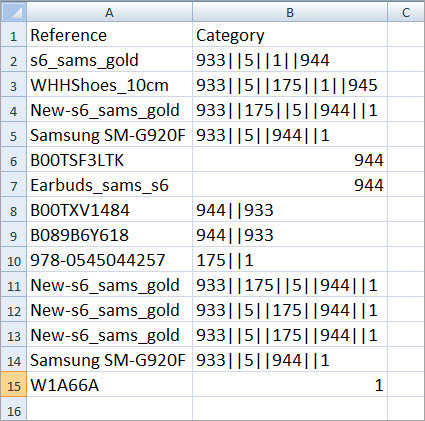
Task: Select the highlighted row 15 header
Action: pyautogui.click(x=14, y=385)
